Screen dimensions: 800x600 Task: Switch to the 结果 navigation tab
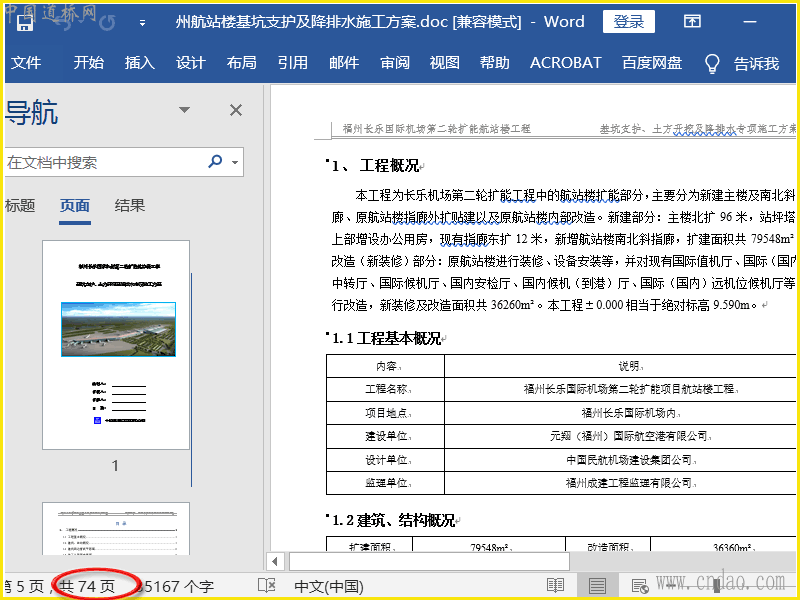129,206
